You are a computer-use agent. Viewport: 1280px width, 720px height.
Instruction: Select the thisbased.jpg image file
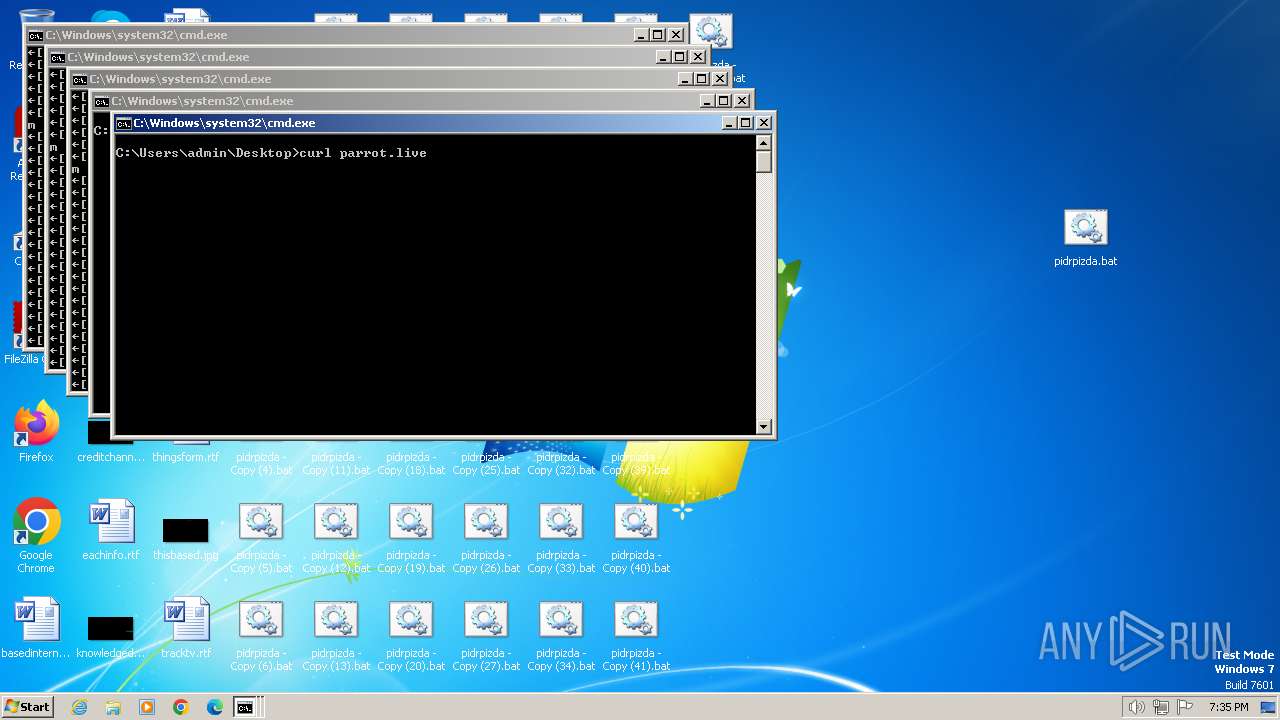[x=186, y=537]
